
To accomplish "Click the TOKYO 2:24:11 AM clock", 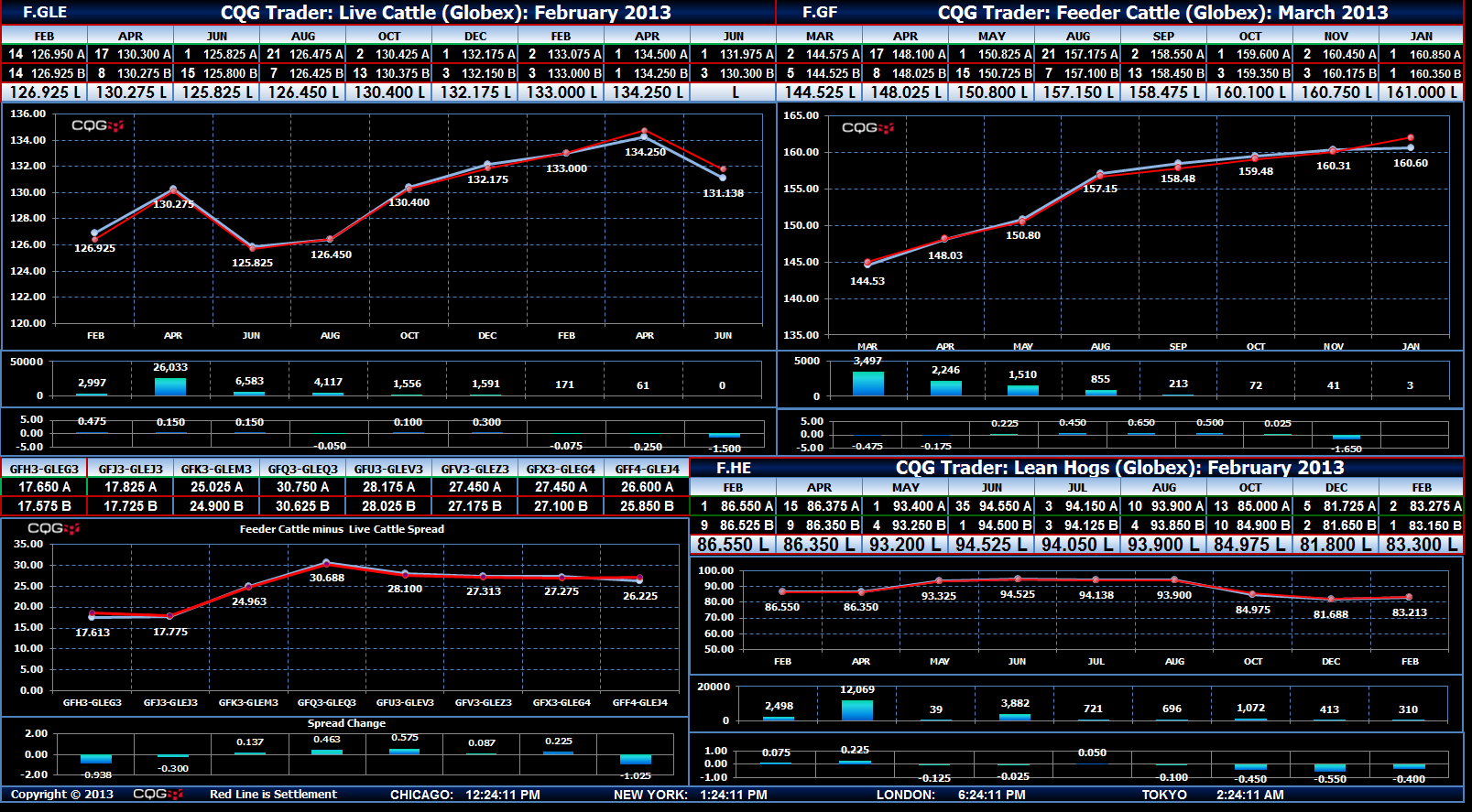I will pos(1213,795).
